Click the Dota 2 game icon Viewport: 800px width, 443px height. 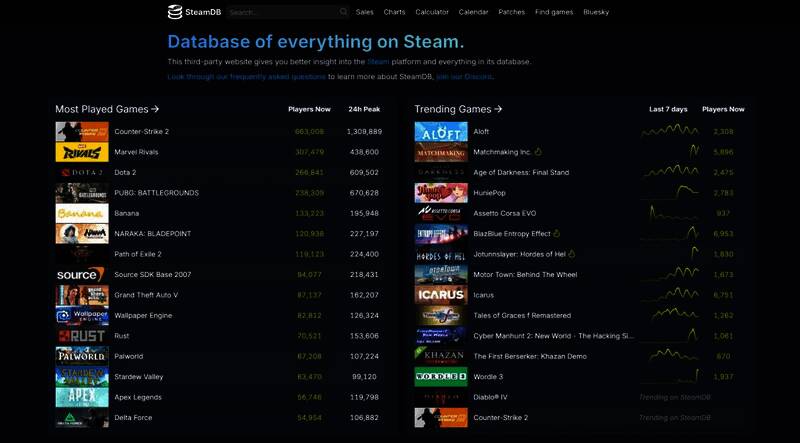tap(82, 172)
